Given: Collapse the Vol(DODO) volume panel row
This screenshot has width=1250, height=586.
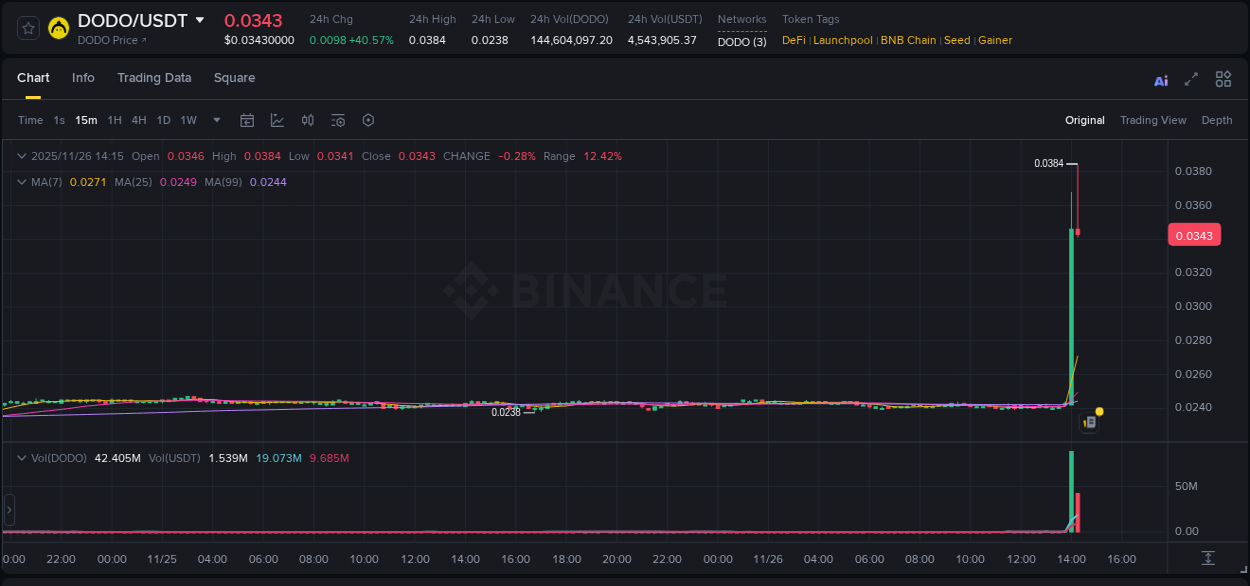Looking at the screenshot, I should pos(21,456).
